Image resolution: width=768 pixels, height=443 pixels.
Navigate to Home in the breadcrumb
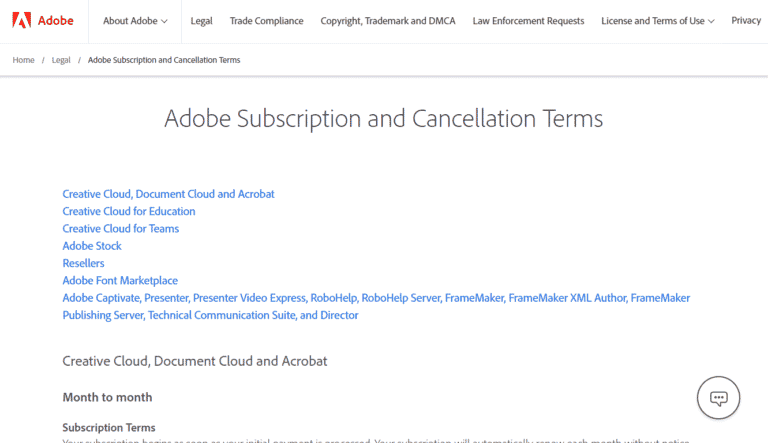tap(23, 60)
